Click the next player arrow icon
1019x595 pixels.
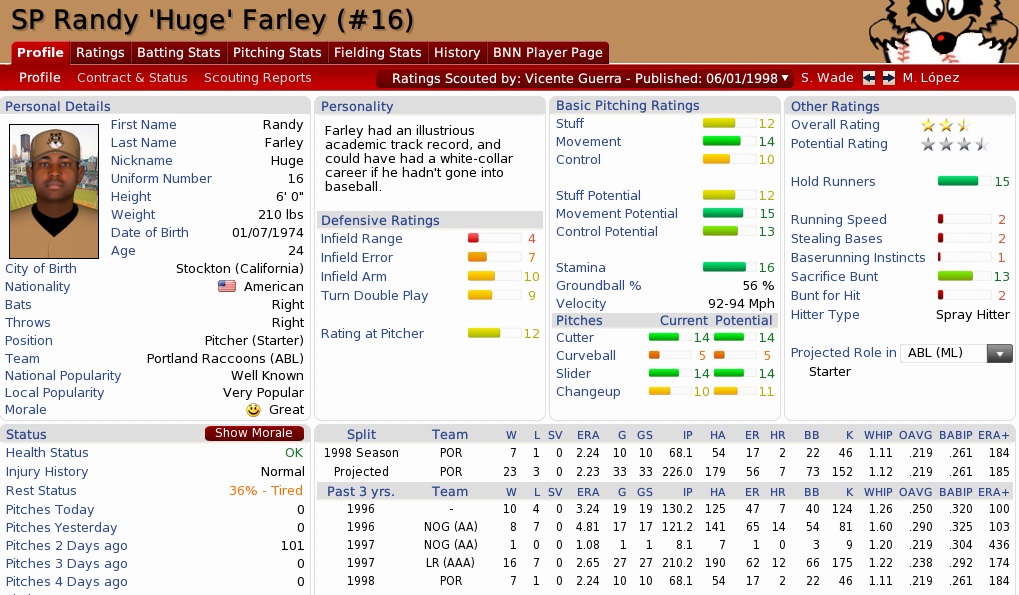click(x=887, y=78)
